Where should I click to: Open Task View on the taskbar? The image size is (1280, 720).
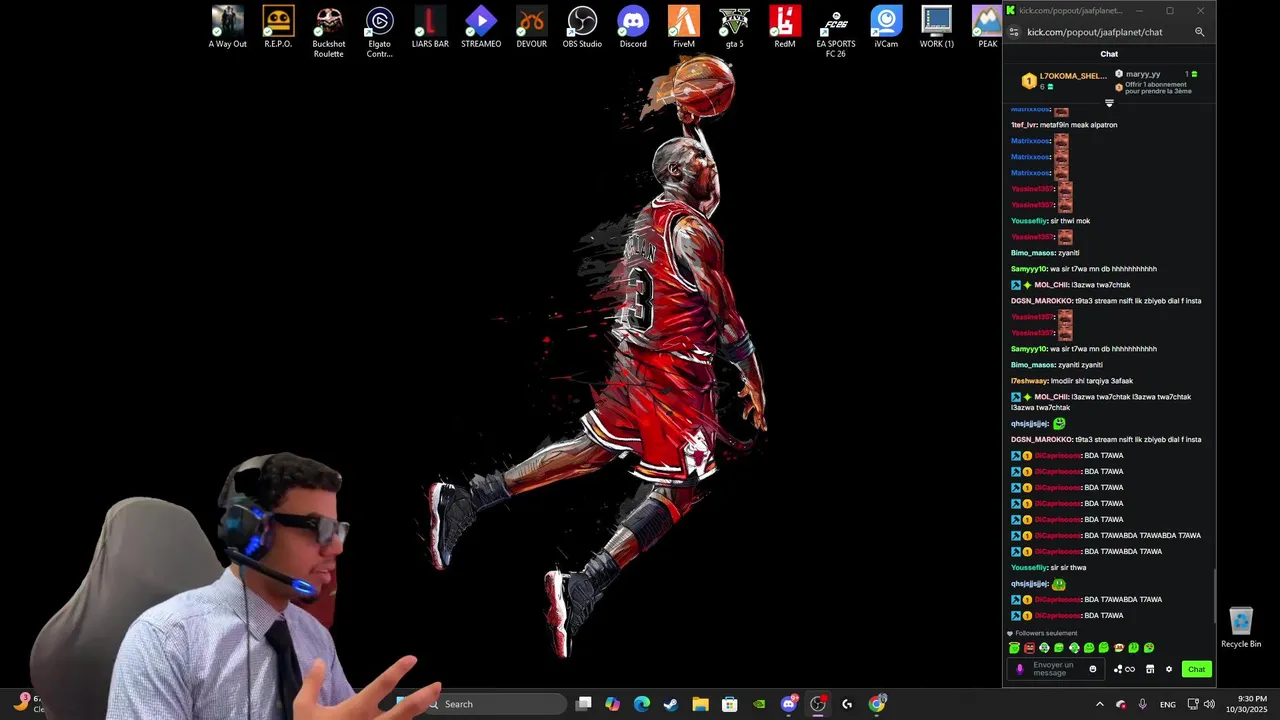coord(584,704)
